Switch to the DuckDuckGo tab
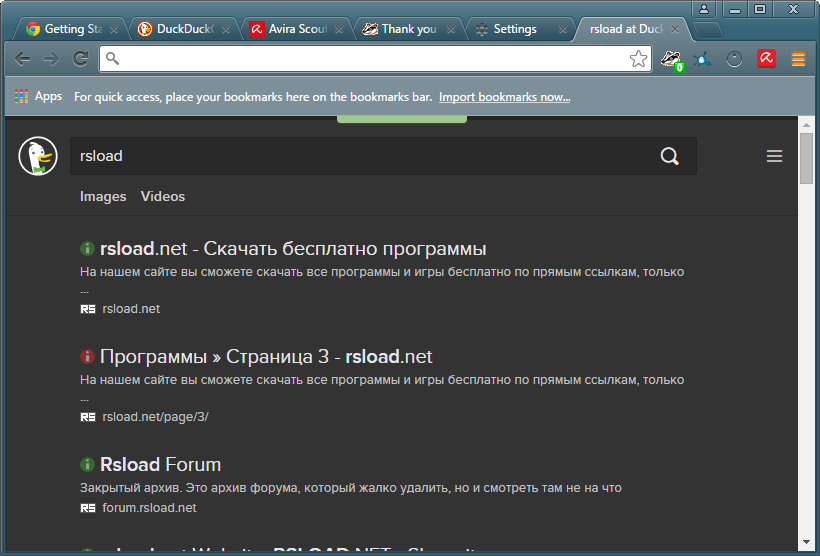This screenshot has width=820, height=556. (185, 29)
